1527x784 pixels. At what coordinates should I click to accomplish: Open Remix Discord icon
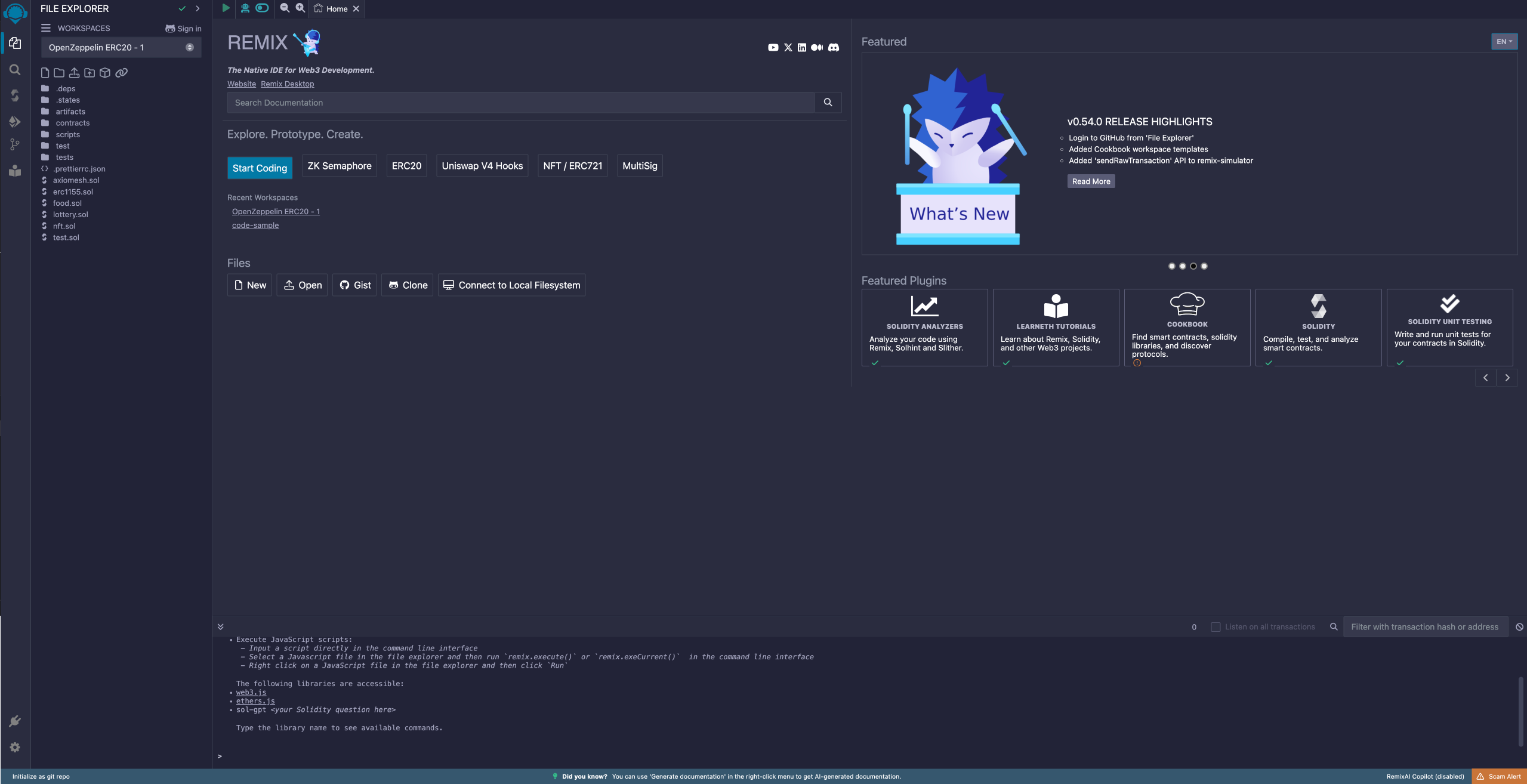[834, 48]
